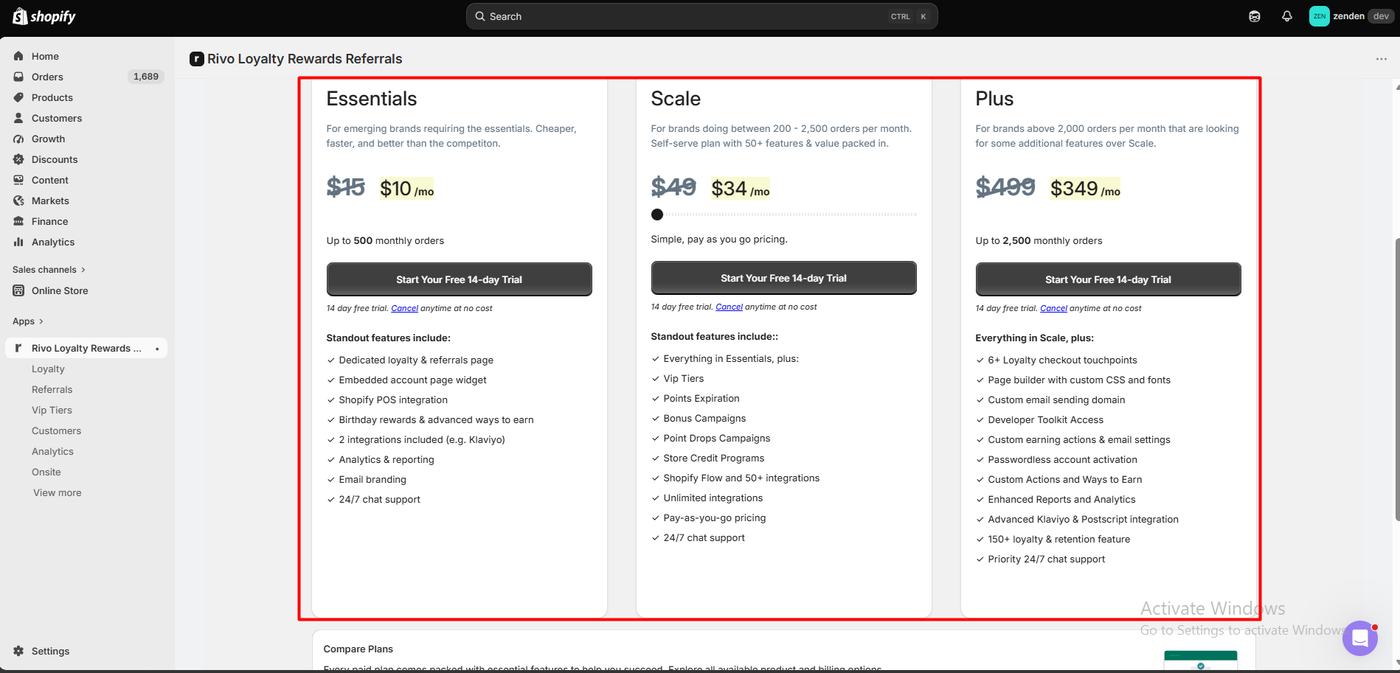
Task: Click 'Passwordless account activation' text
Action: [1063, 460]
